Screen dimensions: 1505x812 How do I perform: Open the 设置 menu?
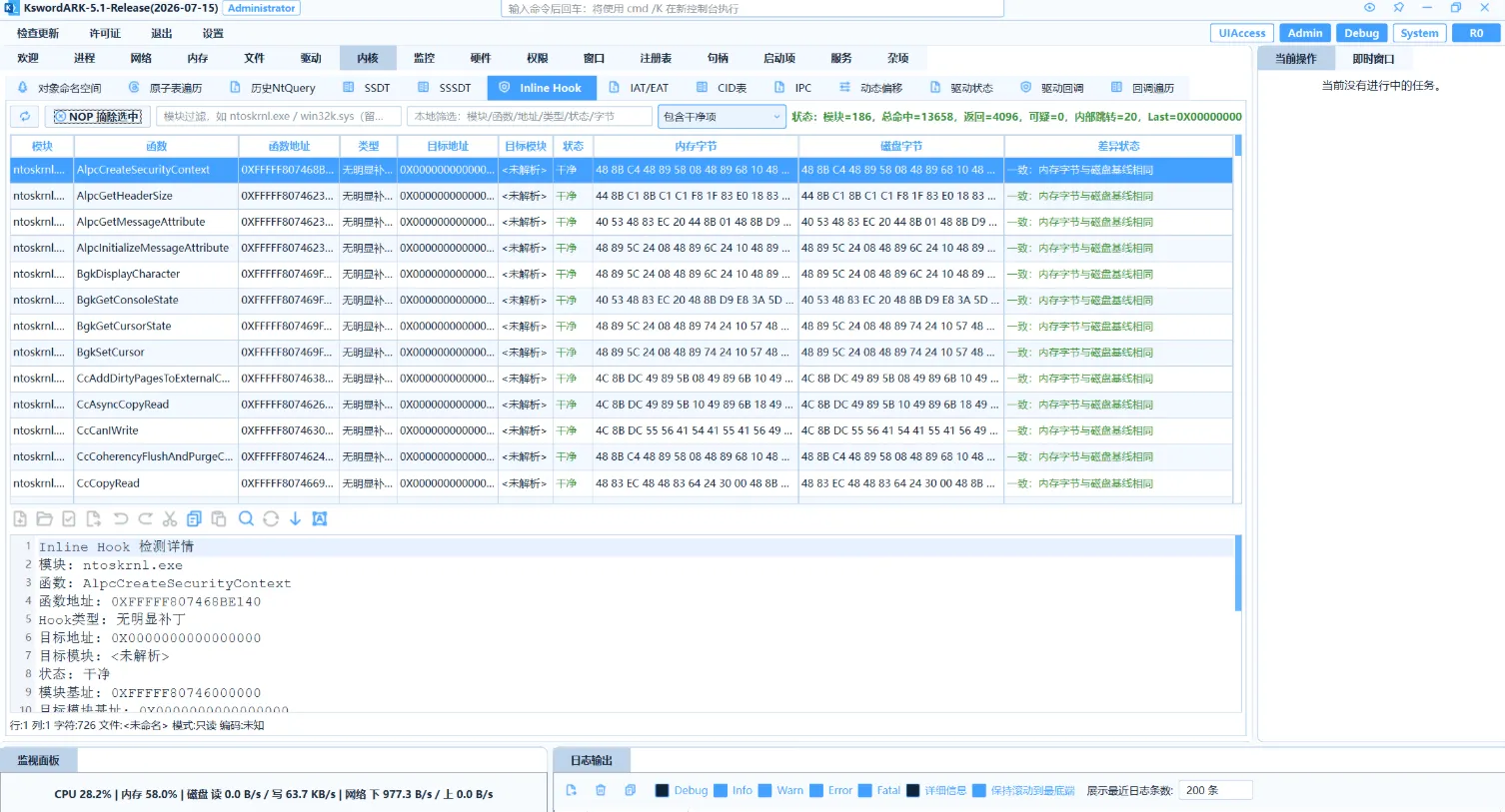point(213,33)
